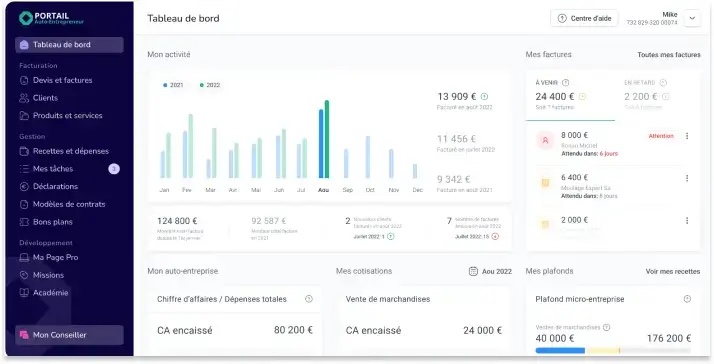Click info icon beside Ventes de marchandises
The width and height of the screenshot is (714, 364).
(607, 328)
